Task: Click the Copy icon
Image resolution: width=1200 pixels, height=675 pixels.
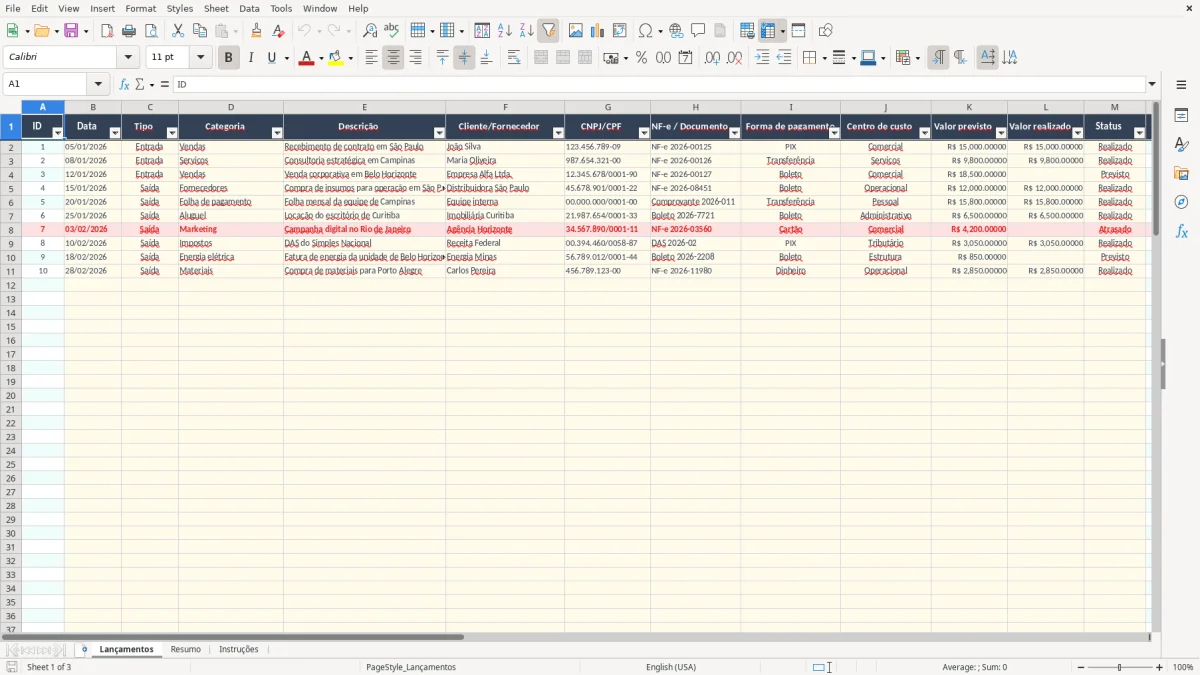Action: [x=199, y=31]
